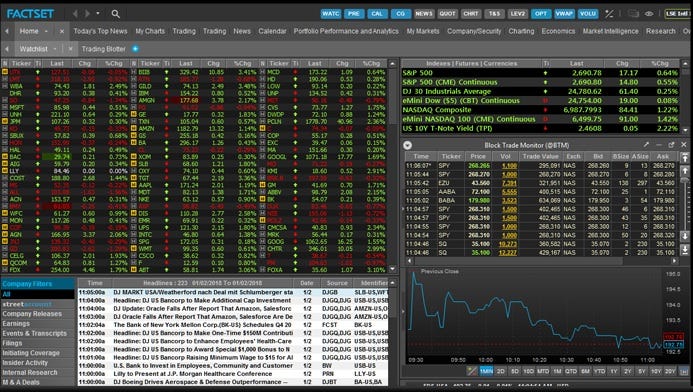This screenshot has height=392, width=693.
Task: Open the plus/minus edit shortcuts icon
Action: [x=609, y=14]
